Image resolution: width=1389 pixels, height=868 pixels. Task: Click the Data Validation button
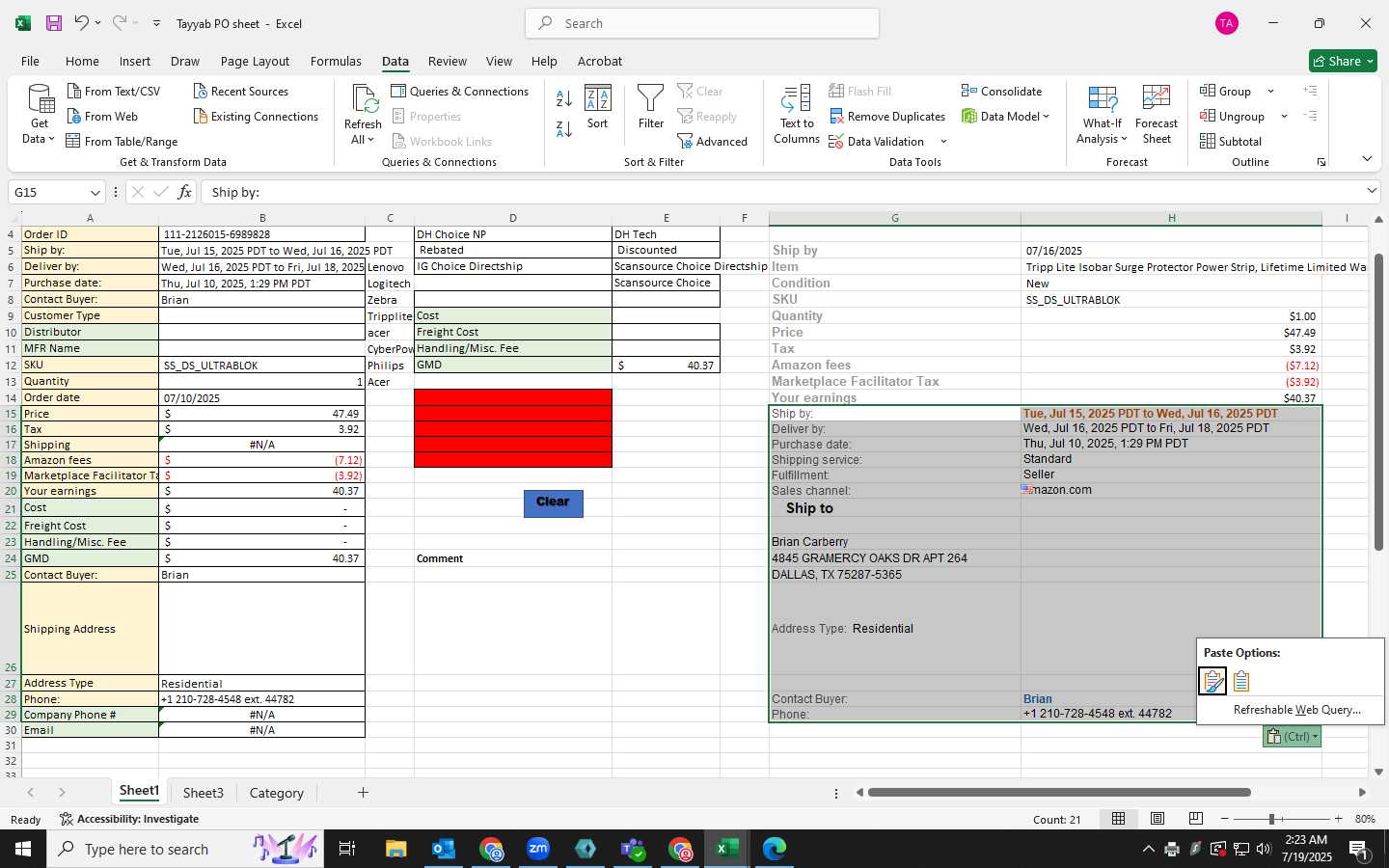point(877,141)
